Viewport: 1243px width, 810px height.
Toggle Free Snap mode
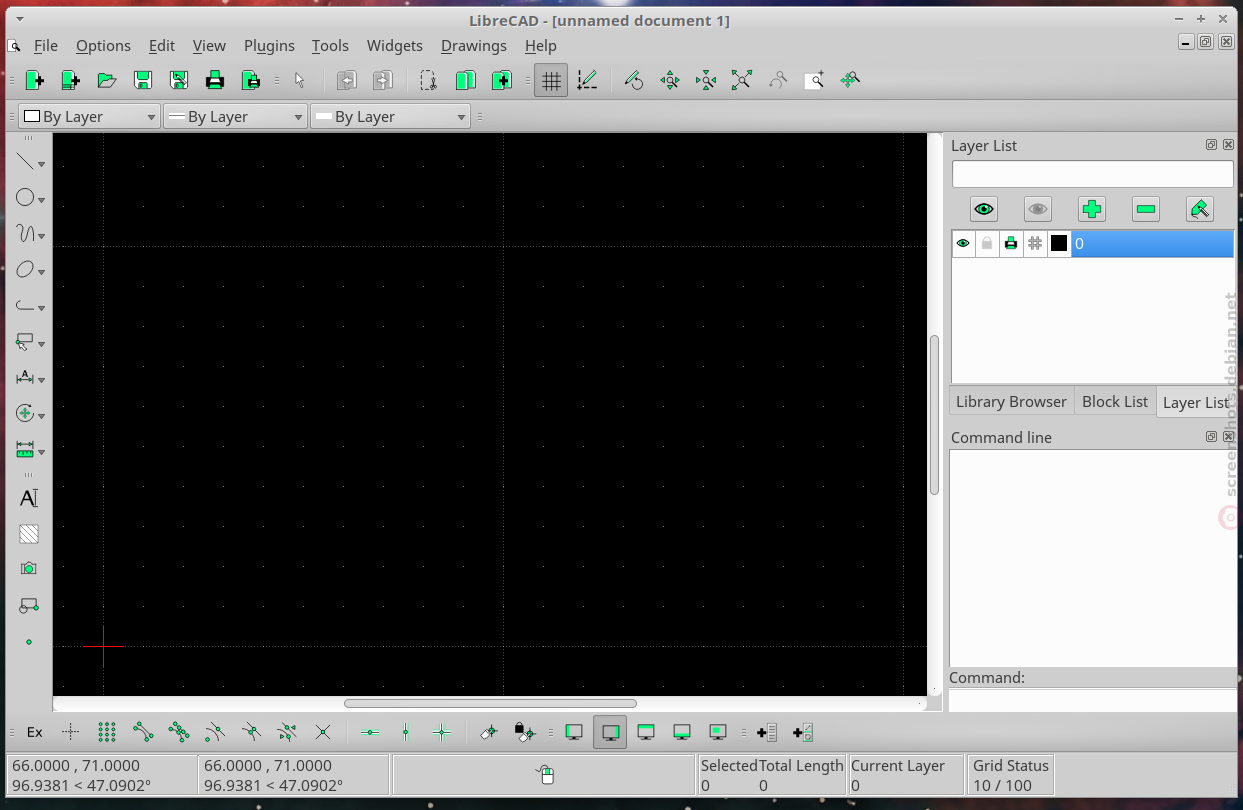point(70,732)
